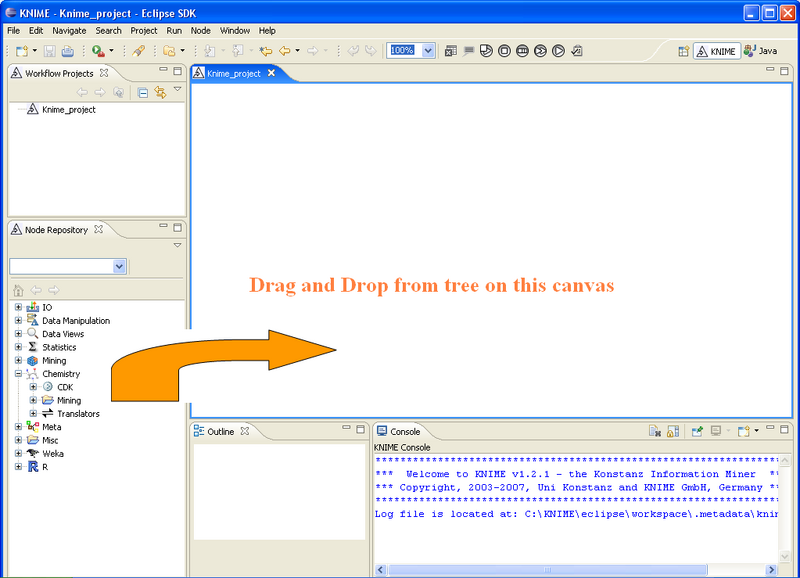The height and width of the screenshot is (578, 800).
Task: Close the Node Repository view
Action: [98, 230]
